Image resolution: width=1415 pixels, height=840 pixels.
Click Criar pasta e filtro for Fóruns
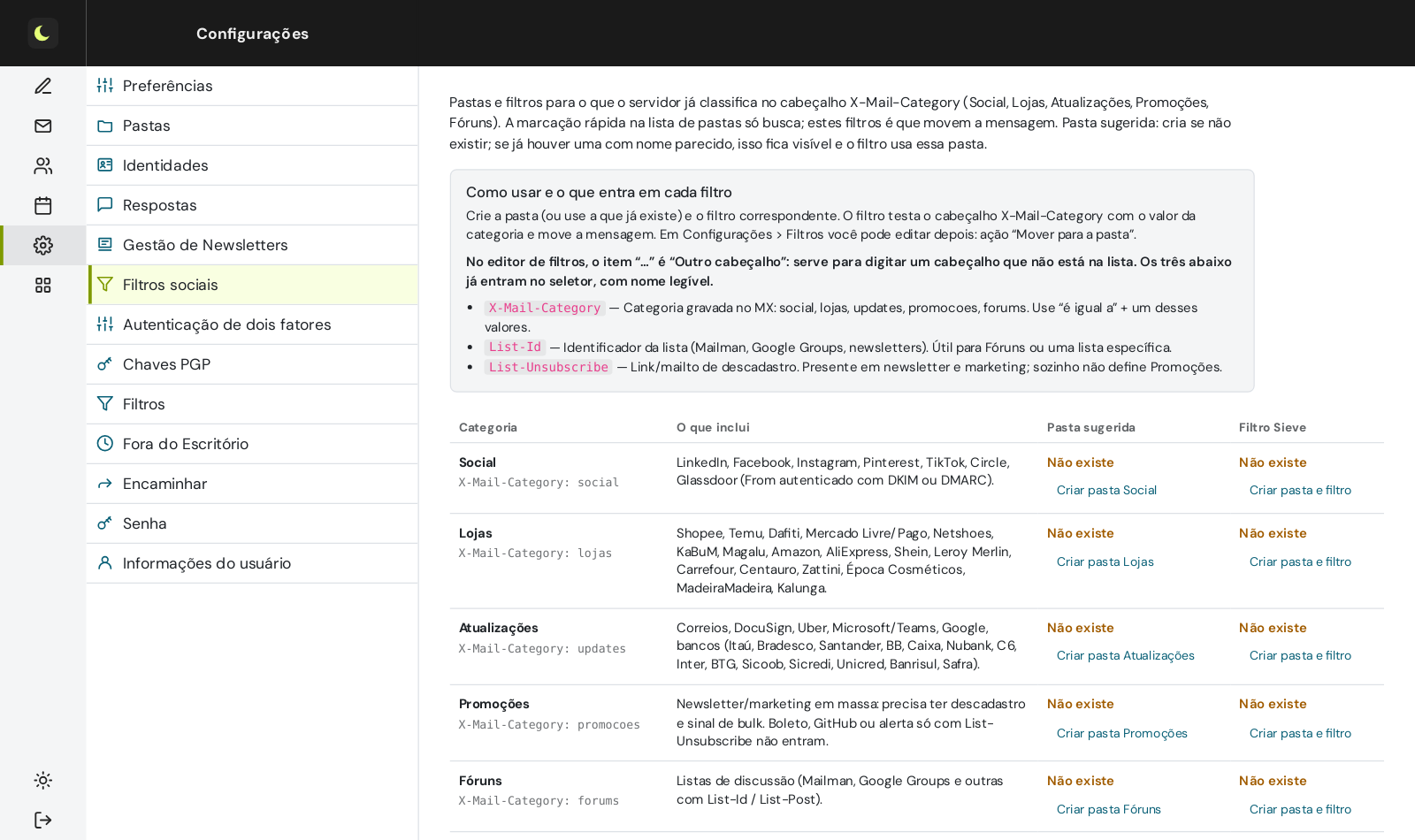[1300, 809]
